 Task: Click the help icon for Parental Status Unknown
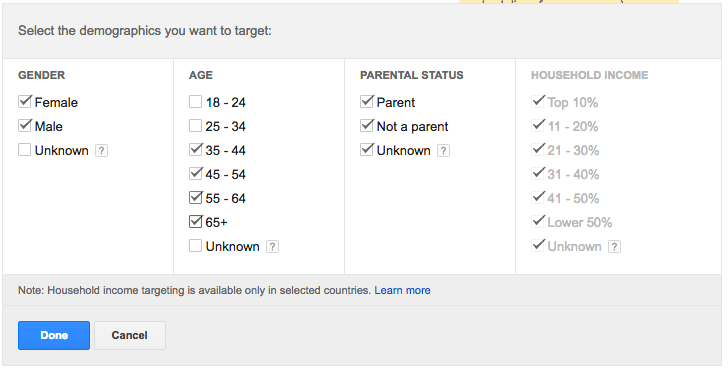click(x=443, y=150)
